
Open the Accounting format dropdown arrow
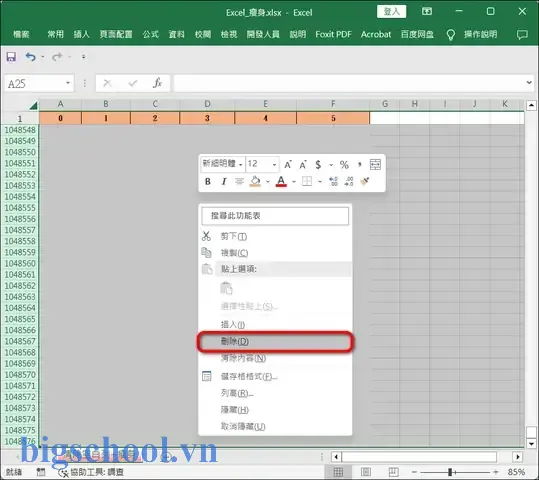tap(331, 165)
